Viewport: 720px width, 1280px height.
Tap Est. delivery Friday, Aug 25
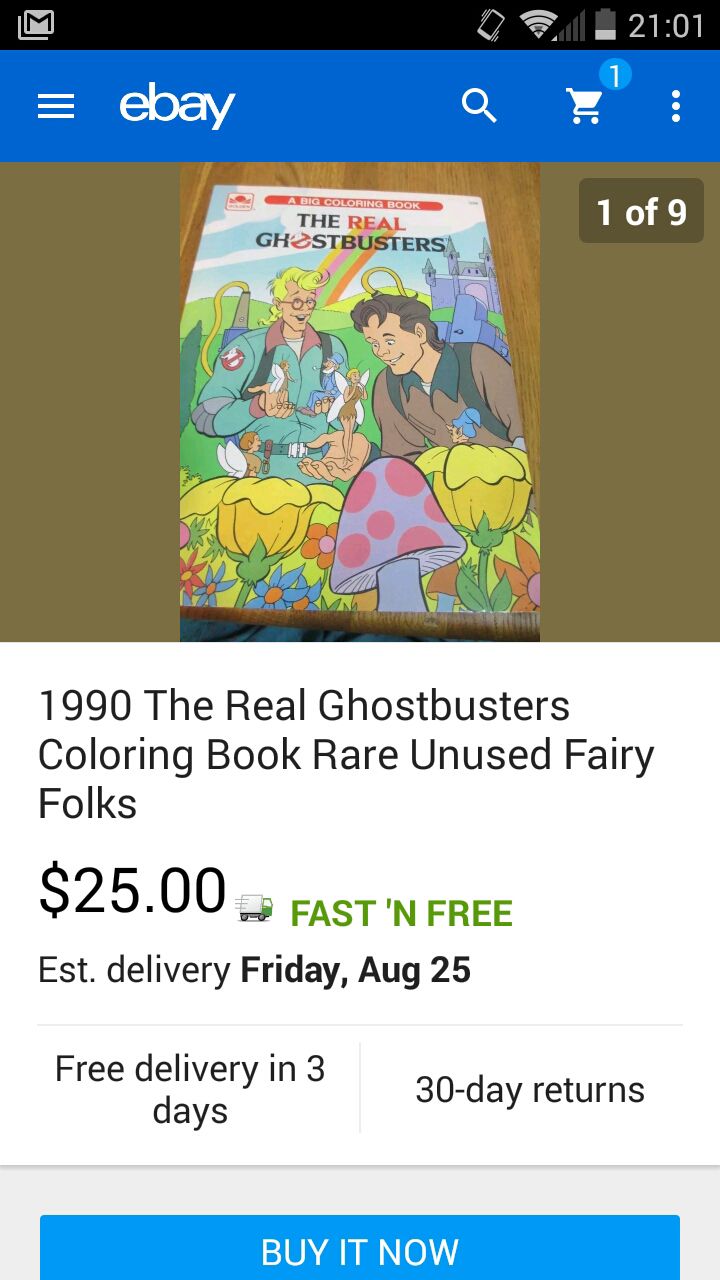point(254,970)
